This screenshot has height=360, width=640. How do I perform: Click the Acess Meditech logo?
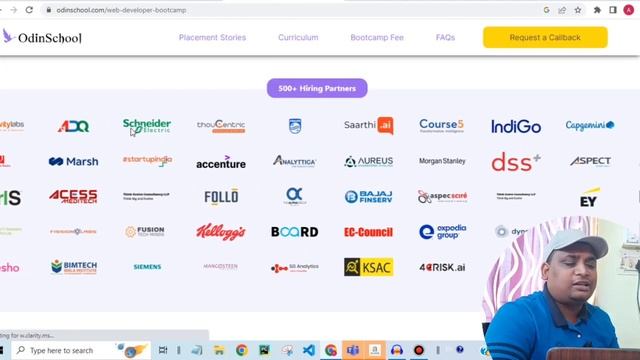click(x=73, y=197)
